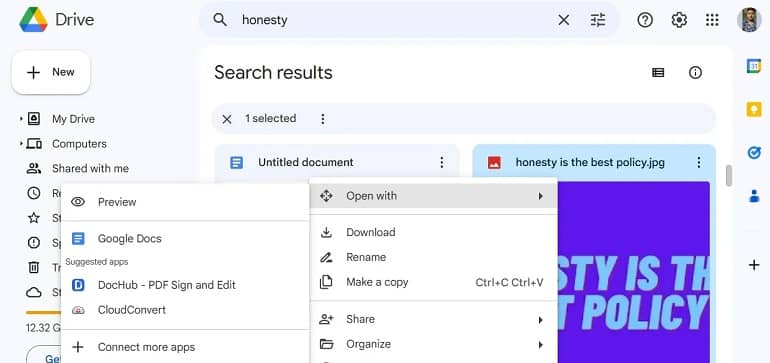Image resolution: width=770 pixels, height=363 pixels.
Task: Select Connect more apps option
Action: coord(185,347)
